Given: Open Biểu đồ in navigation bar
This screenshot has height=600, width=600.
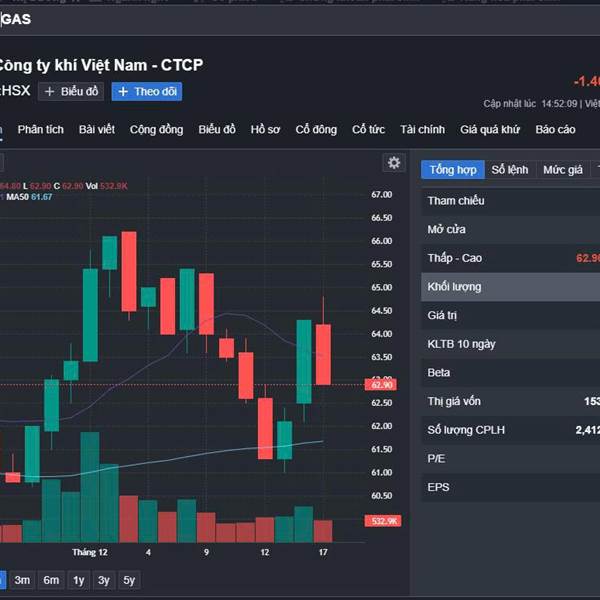Looking at the screenshot, I should [217, 130].
